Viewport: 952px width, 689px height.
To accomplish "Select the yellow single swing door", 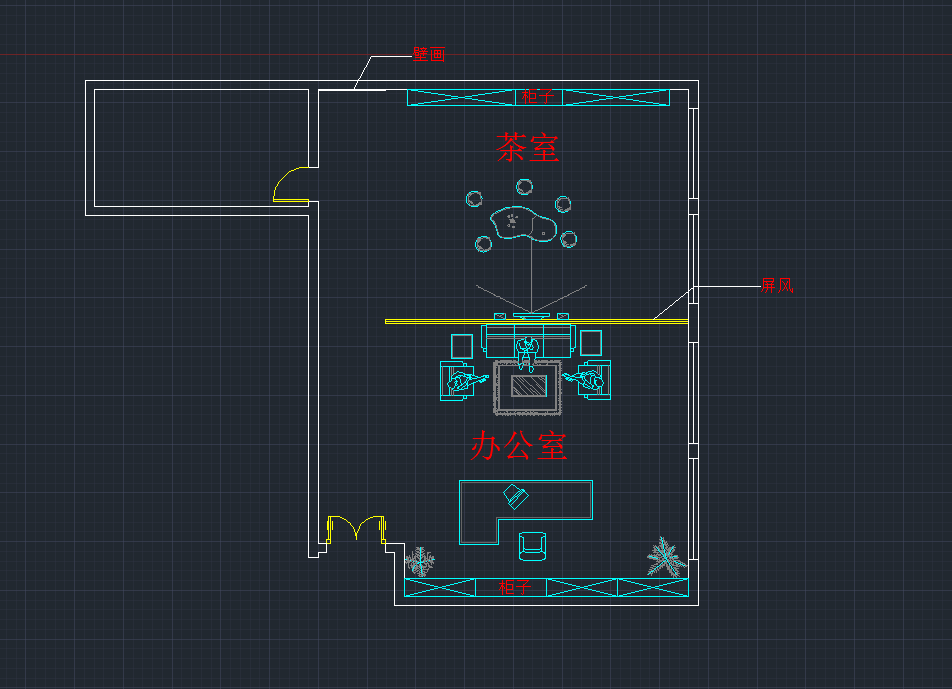I will (x=291, y=184).
